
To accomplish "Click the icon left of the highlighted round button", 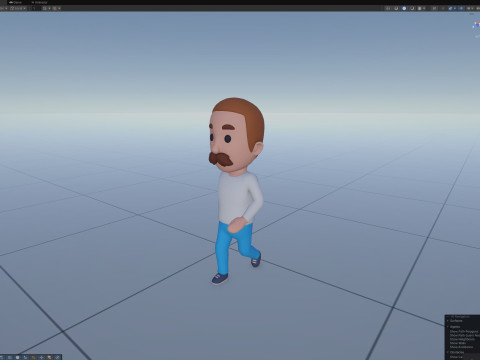I will point(396,8).
